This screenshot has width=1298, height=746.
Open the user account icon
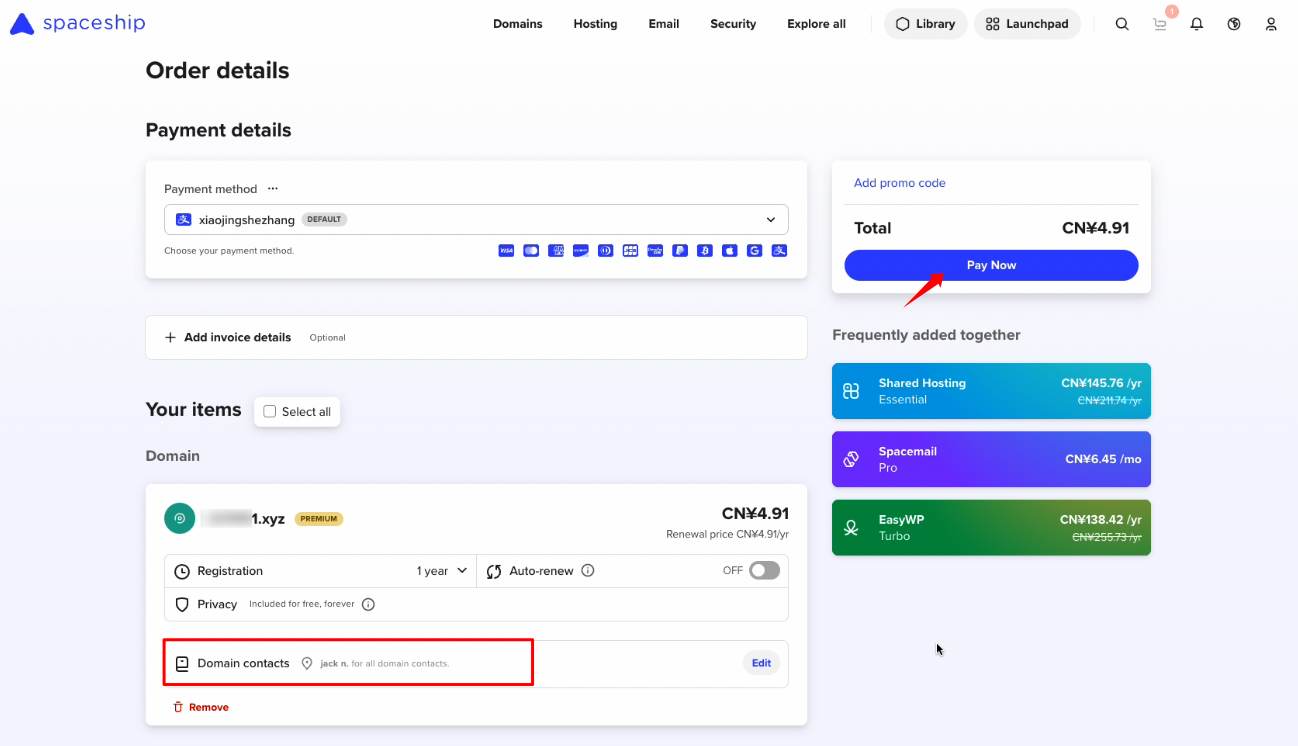[x=1271, y=24]
